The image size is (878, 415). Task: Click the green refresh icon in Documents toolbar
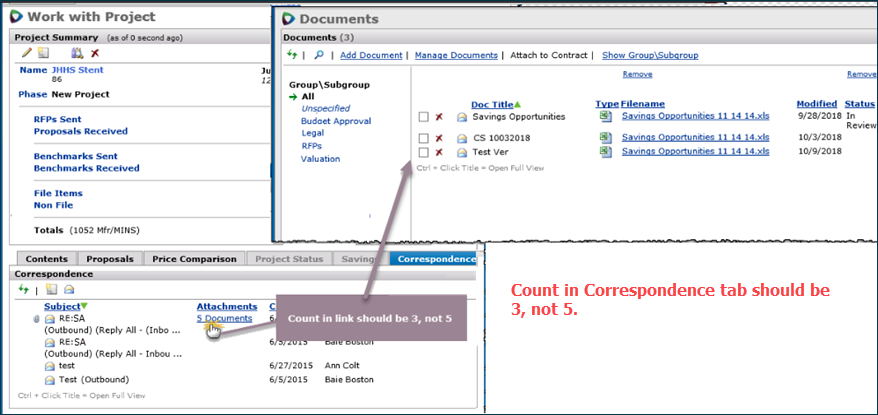point(293,55)
